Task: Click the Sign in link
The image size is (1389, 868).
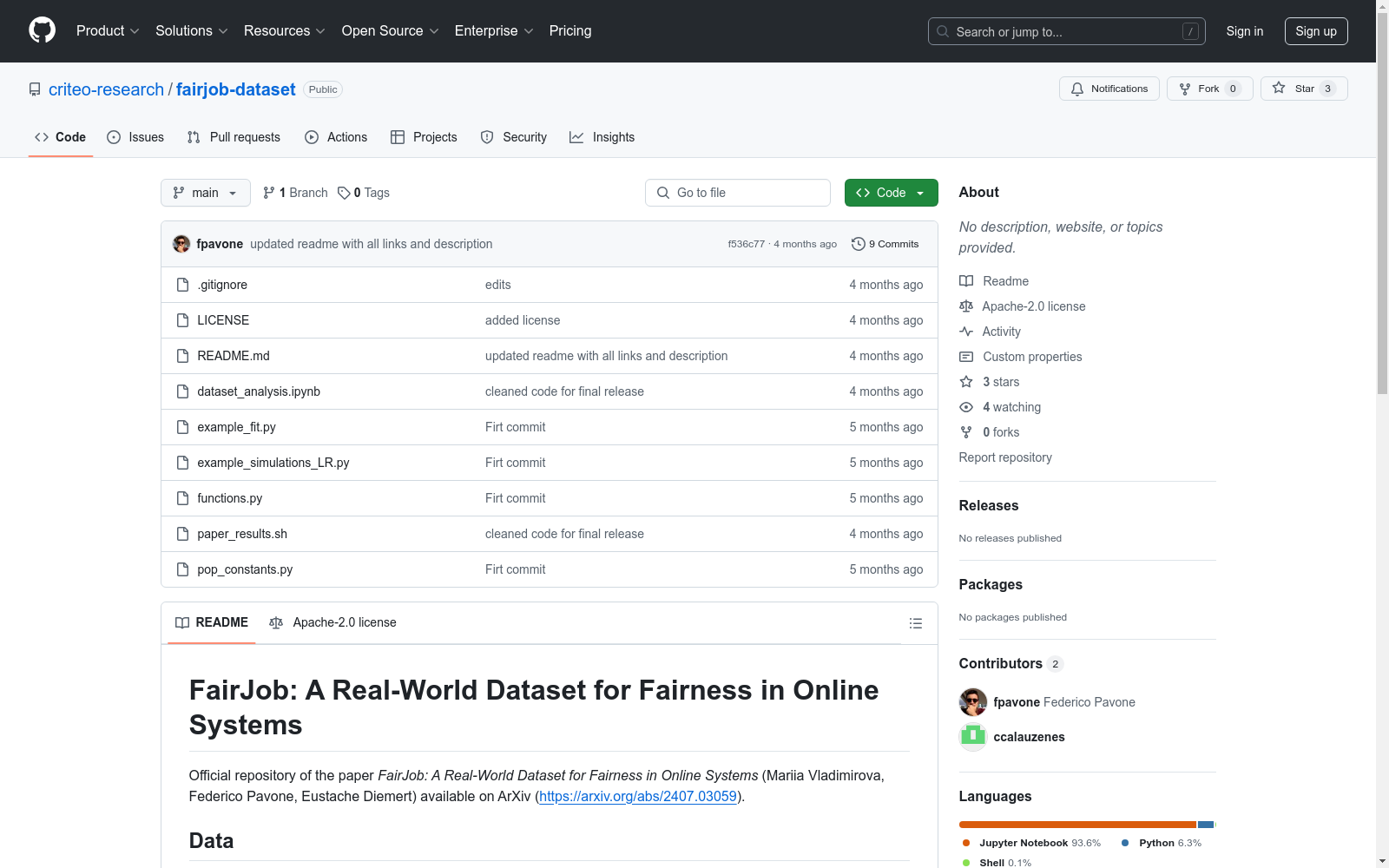Action: tap(1245, 31)
